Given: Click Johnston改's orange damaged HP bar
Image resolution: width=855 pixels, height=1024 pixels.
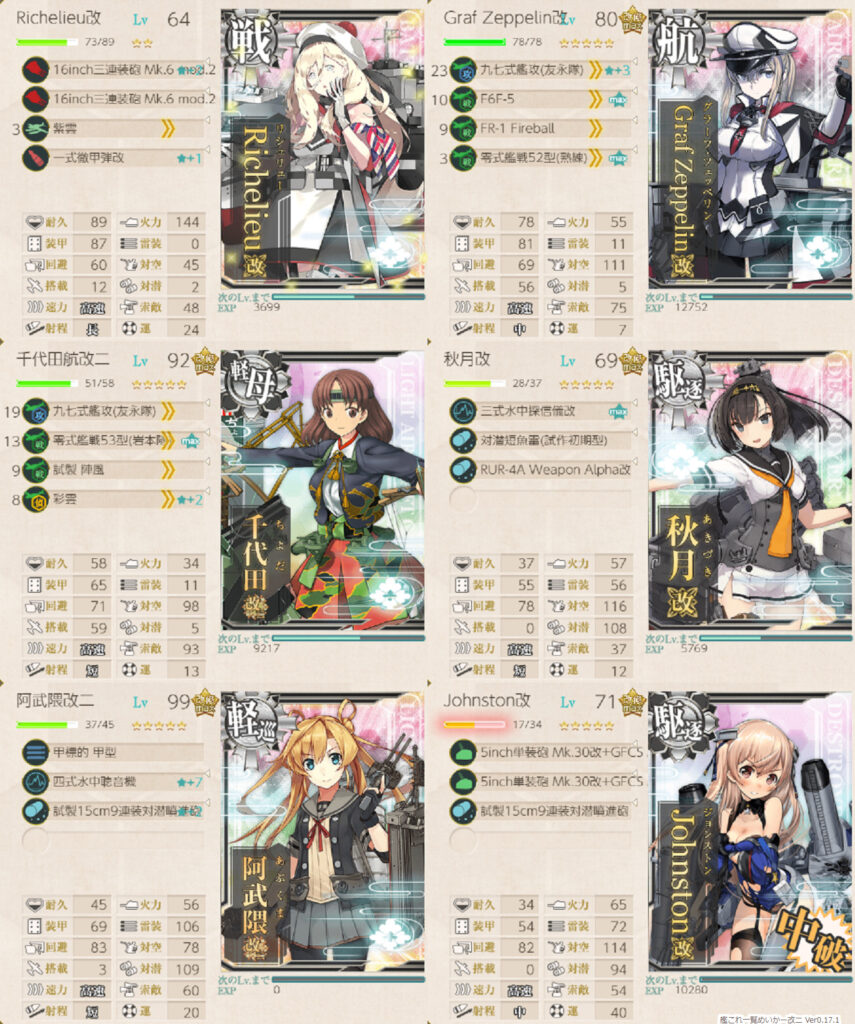Looking at the screenshot, I should [x=474, y=724].
